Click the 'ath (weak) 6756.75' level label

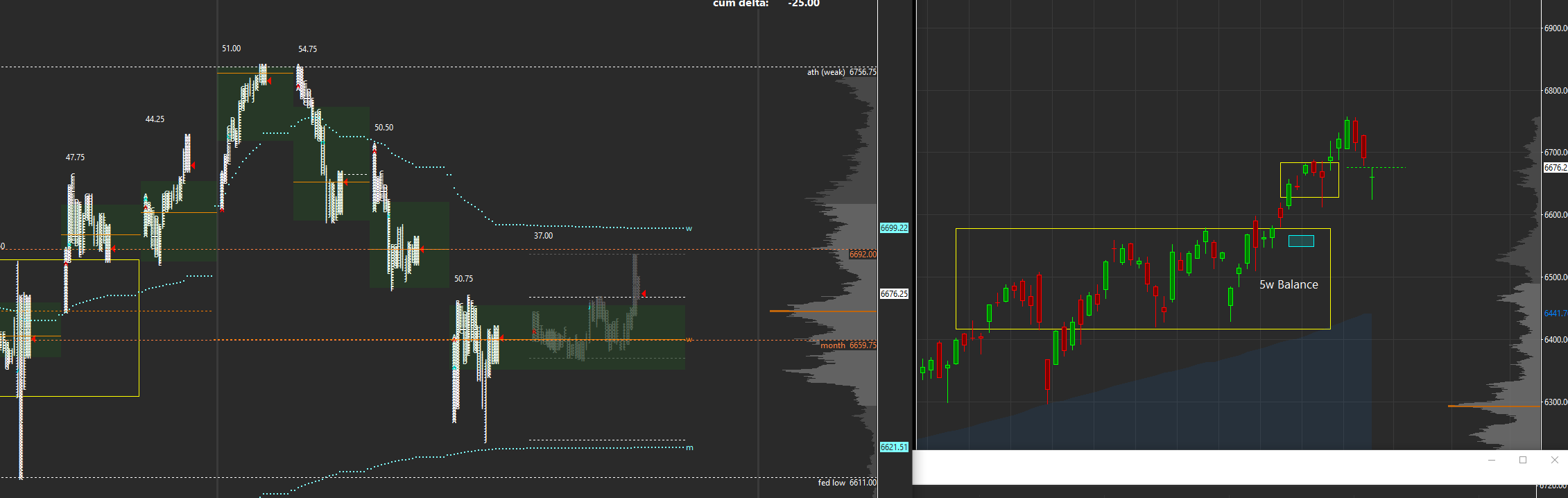point(841,72)
